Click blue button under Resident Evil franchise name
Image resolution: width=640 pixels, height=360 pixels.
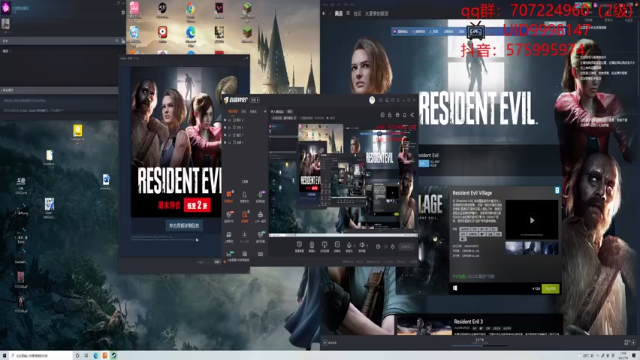click(x=424, y=163)
